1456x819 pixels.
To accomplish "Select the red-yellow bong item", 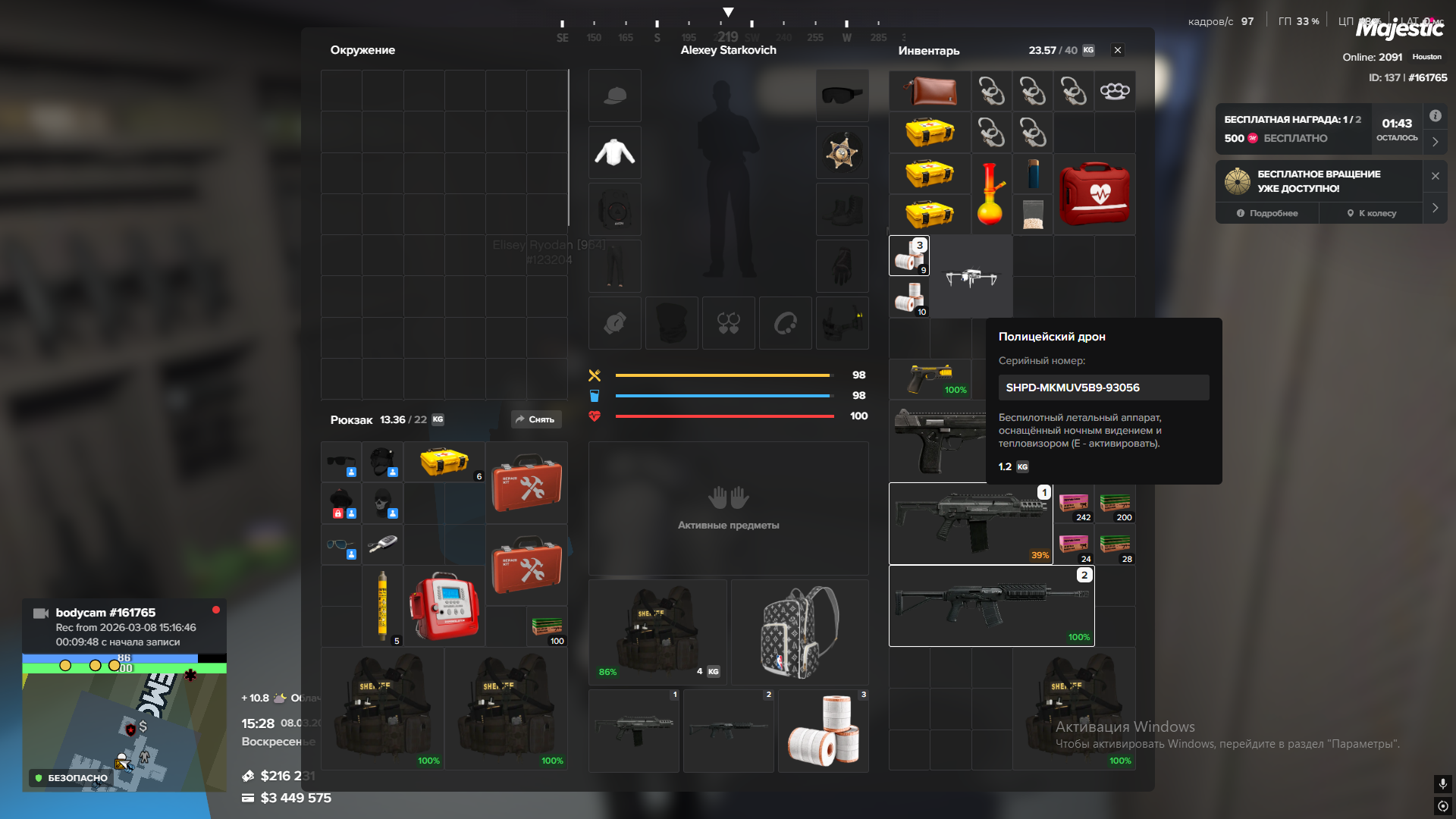I will [x=990, y=194].
